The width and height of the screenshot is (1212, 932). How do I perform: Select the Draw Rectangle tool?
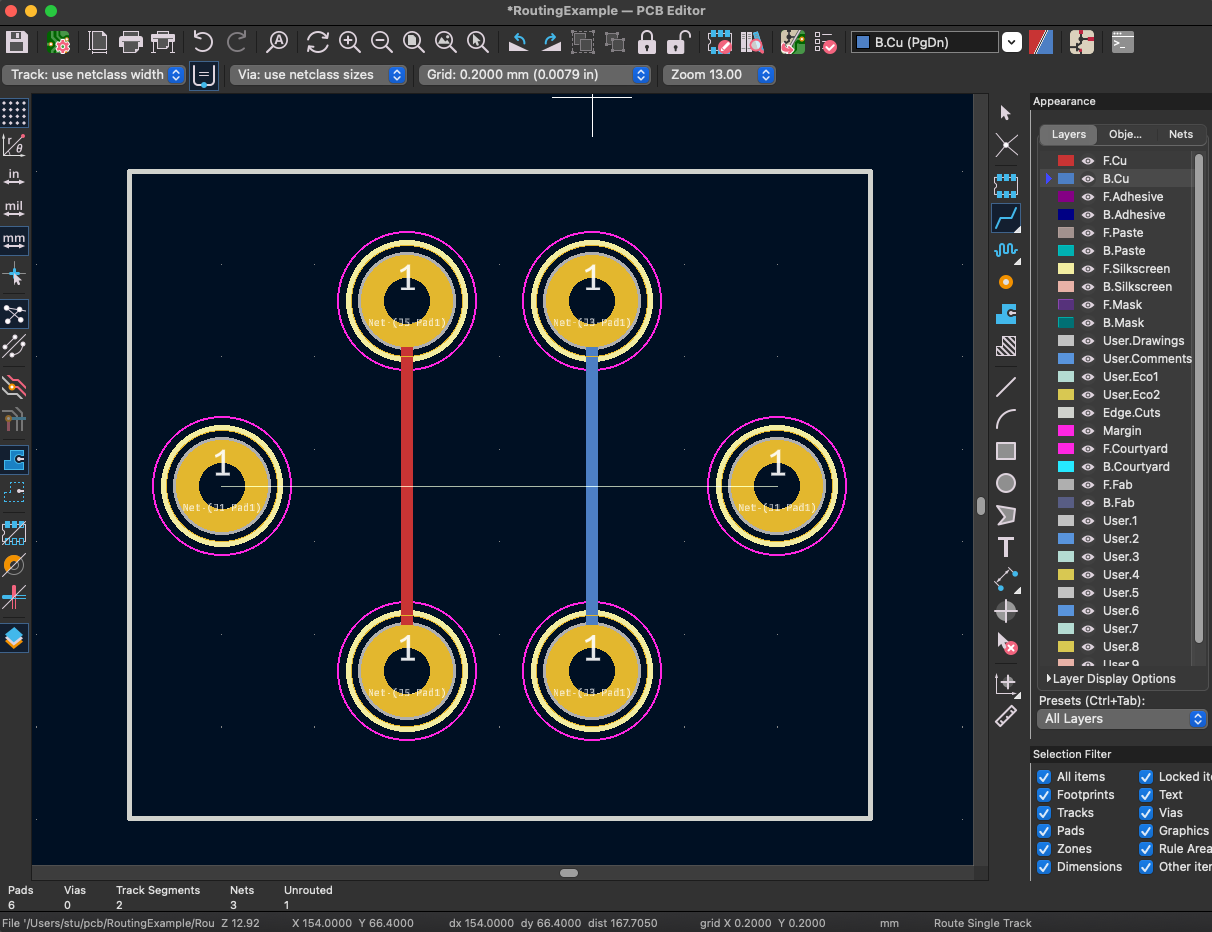point(1007,451)
